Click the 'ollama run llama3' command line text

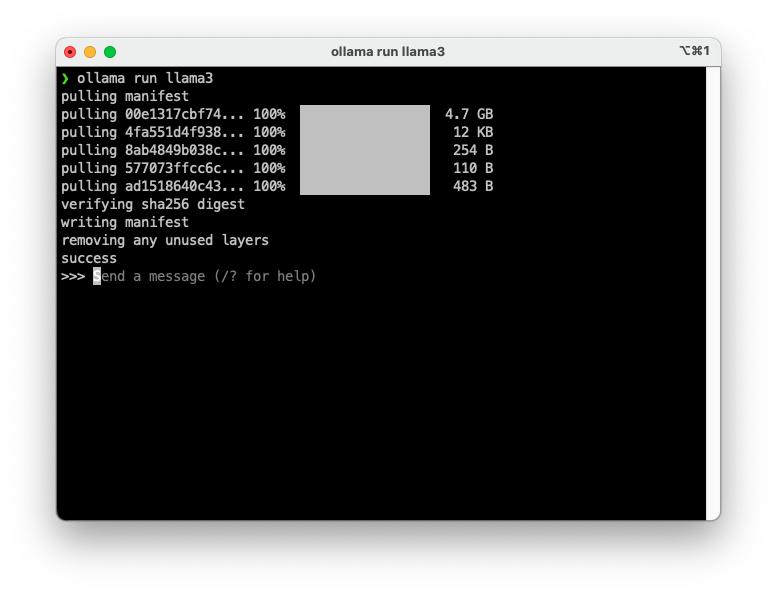[x=145, y=78]
